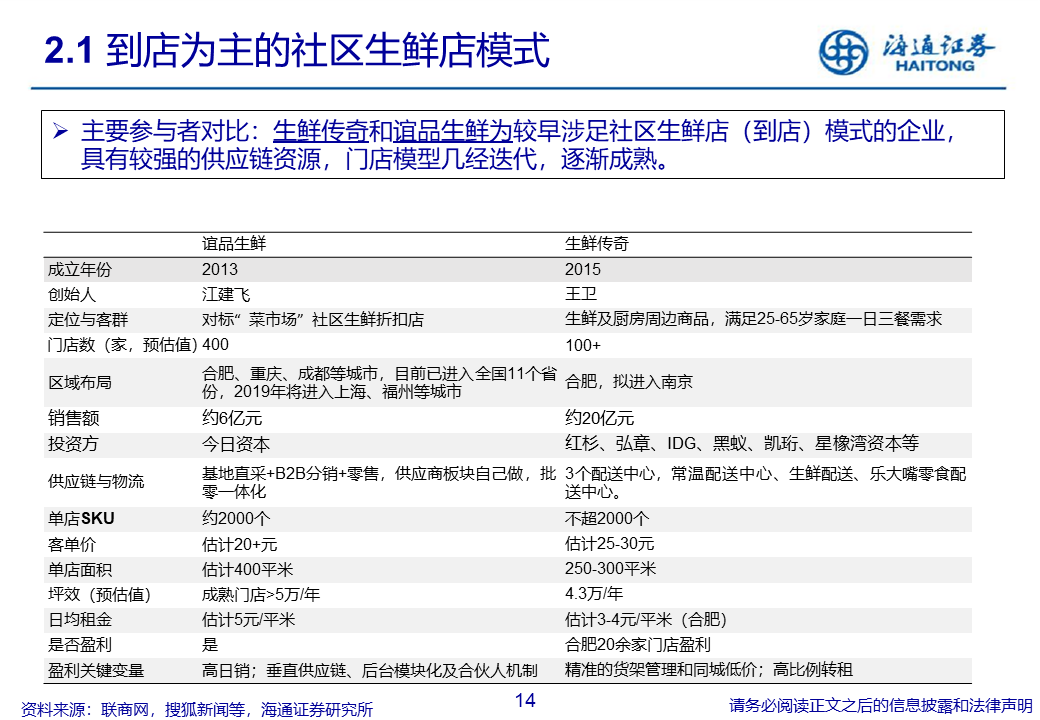
Task: Click the founding year '2015' cell
Action: click(x=582, y=269)
